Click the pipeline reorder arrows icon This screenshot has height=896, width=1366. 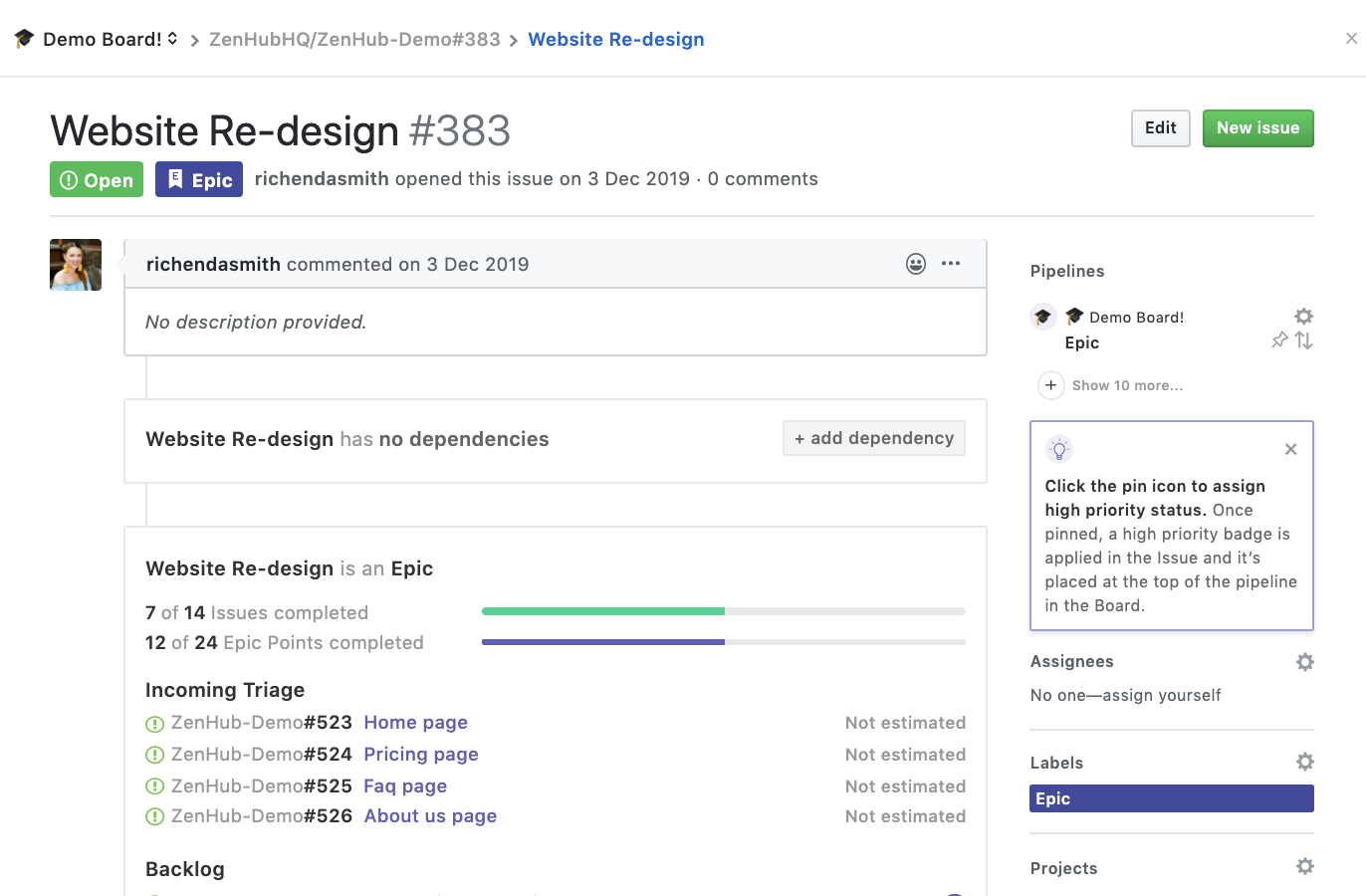(x=1304, y=339)
